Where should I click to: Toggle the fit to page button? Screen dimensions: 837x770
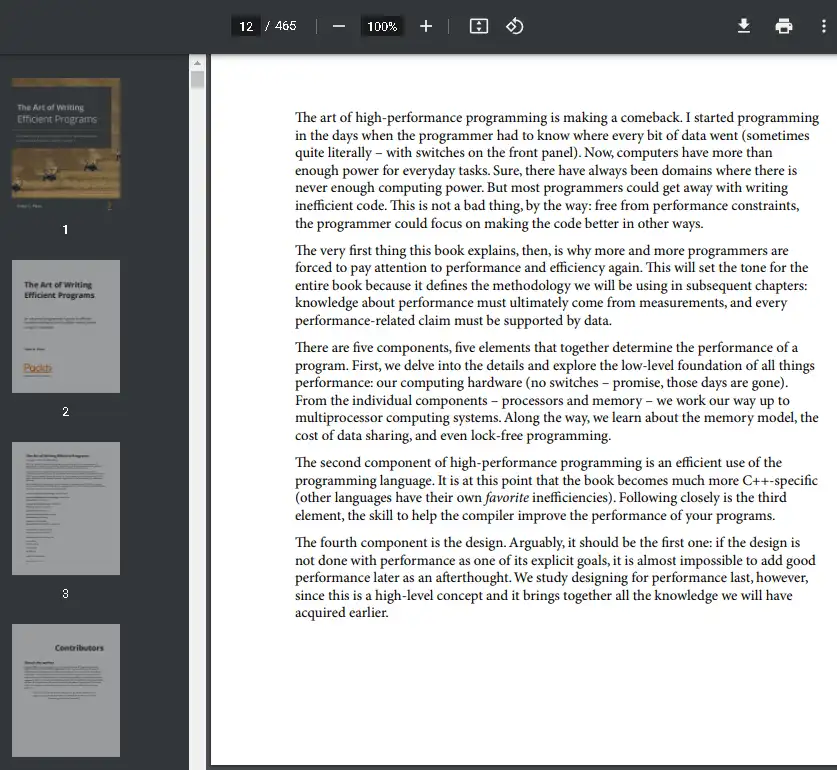(x=479, y=26)
